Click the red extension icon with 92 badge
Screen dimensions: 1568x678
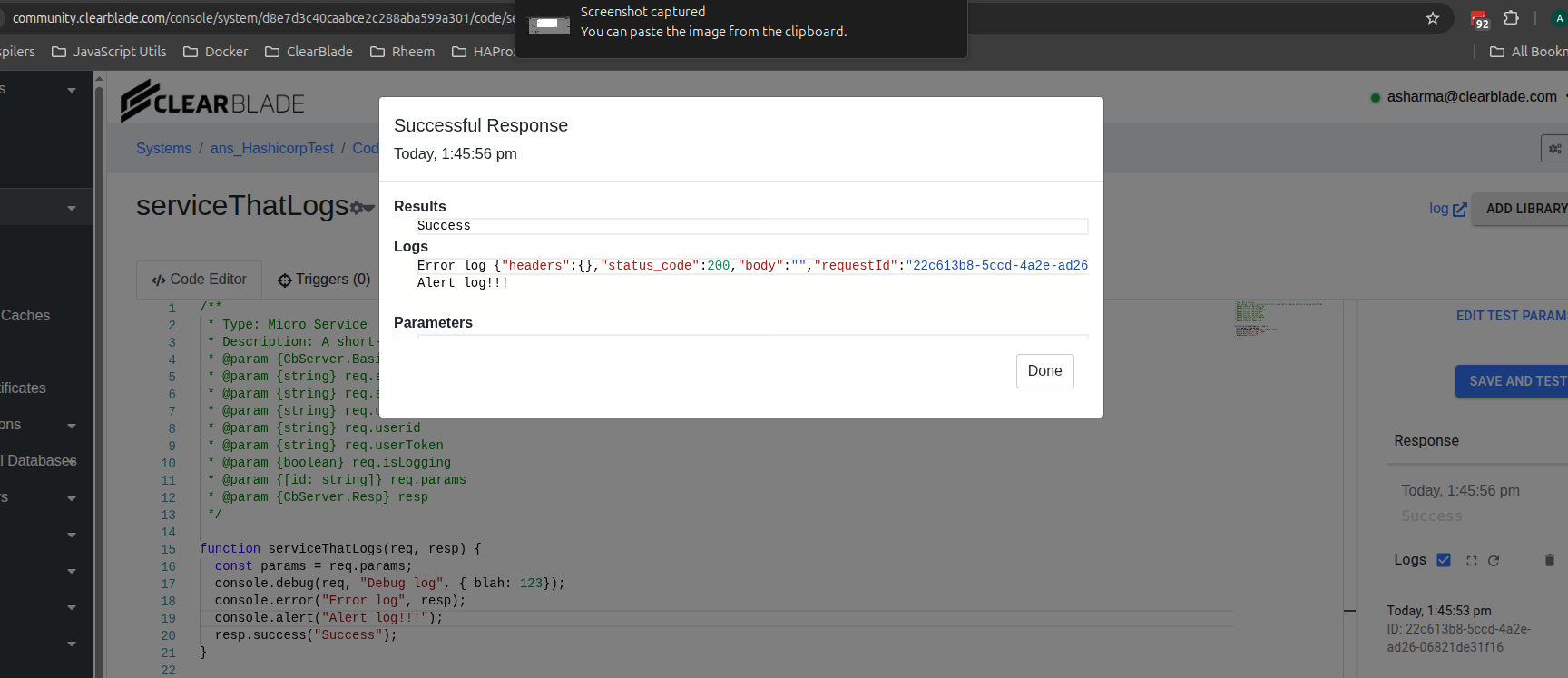(1479, 19)
